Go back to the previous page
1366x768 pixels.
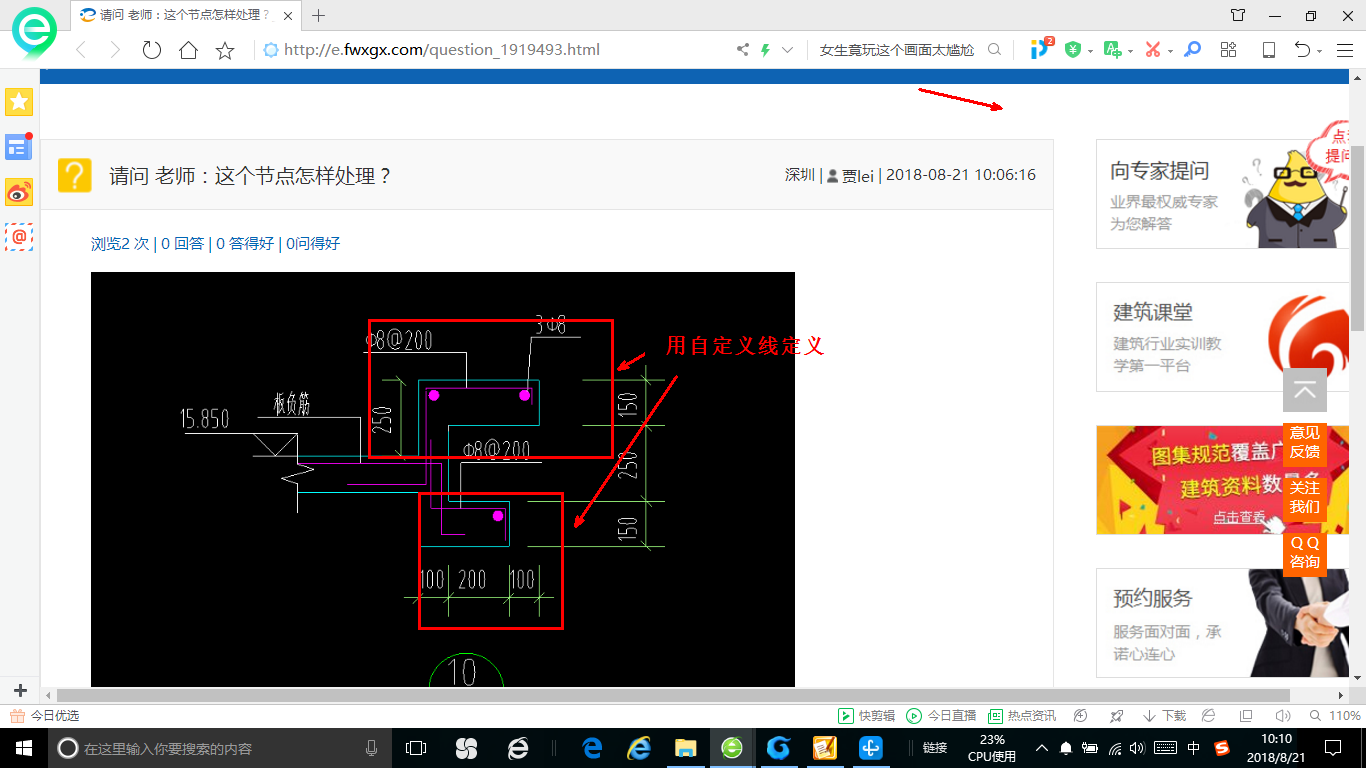click(81, 50)
